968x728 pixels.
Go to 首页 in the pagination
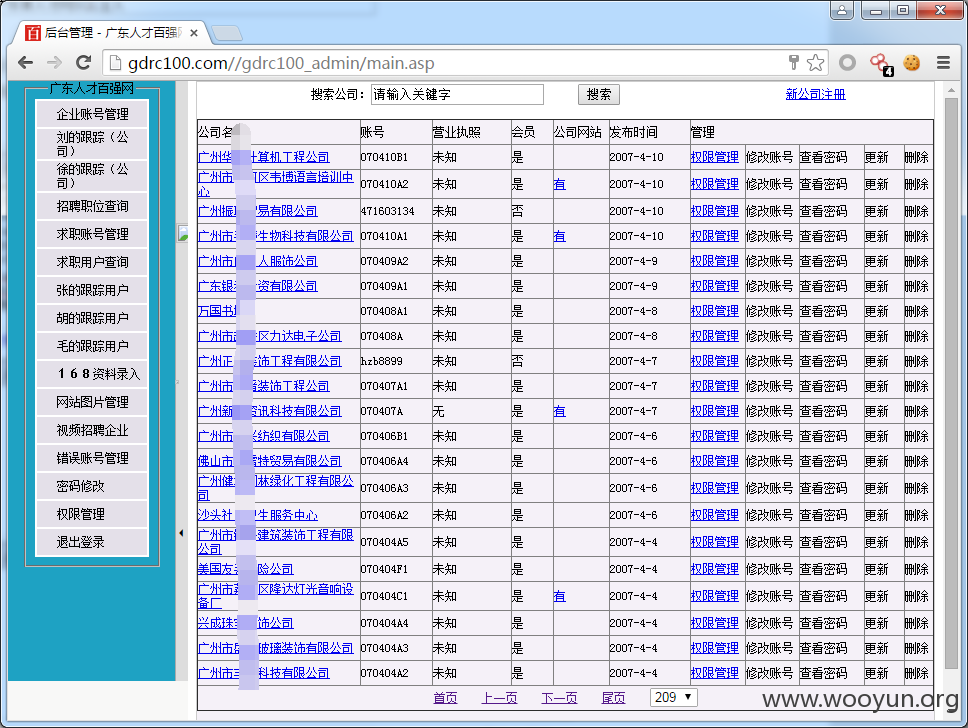[x=445, y=698]
